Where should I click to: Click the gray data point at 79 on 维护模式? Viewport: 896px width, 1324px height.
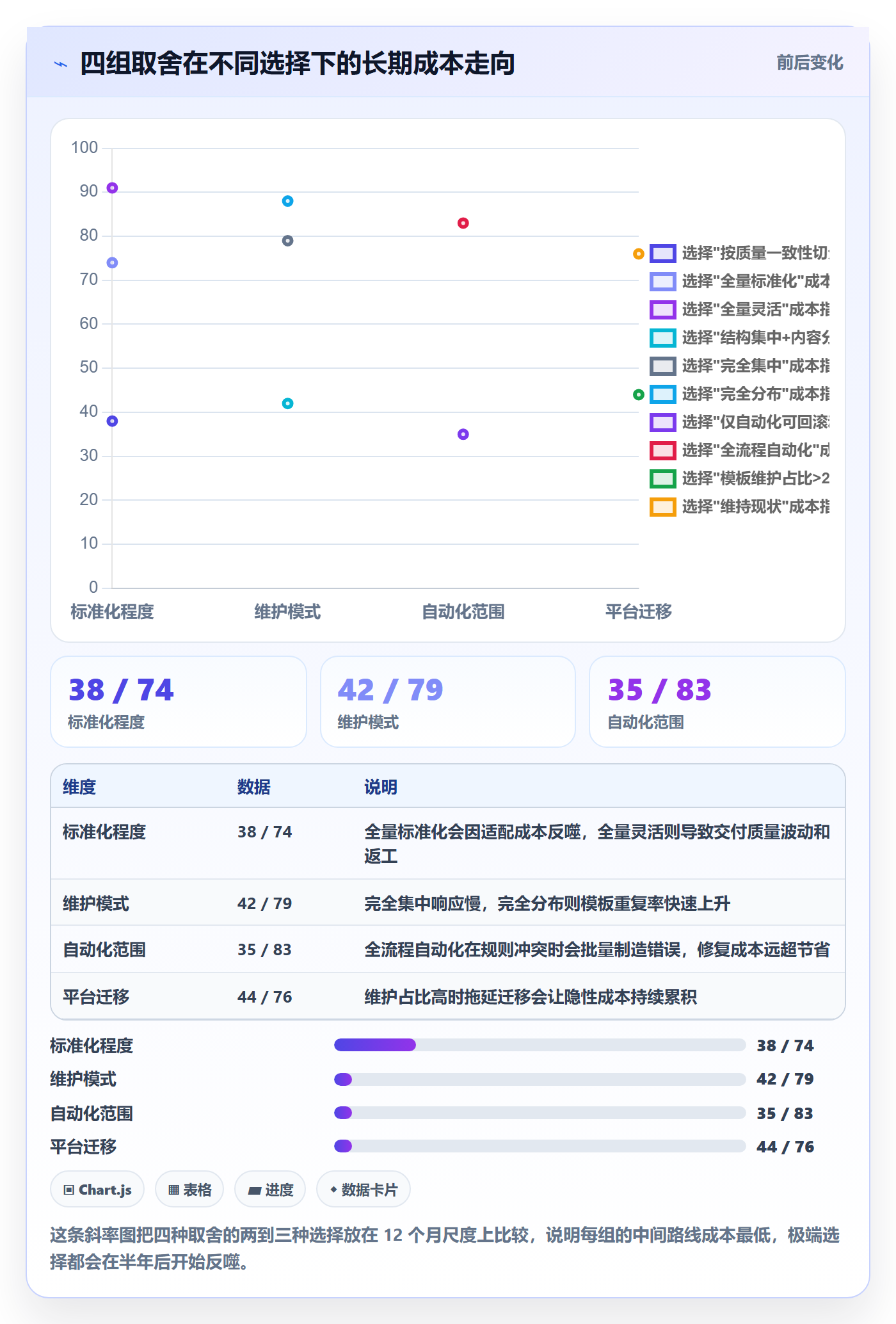[288, 241]
